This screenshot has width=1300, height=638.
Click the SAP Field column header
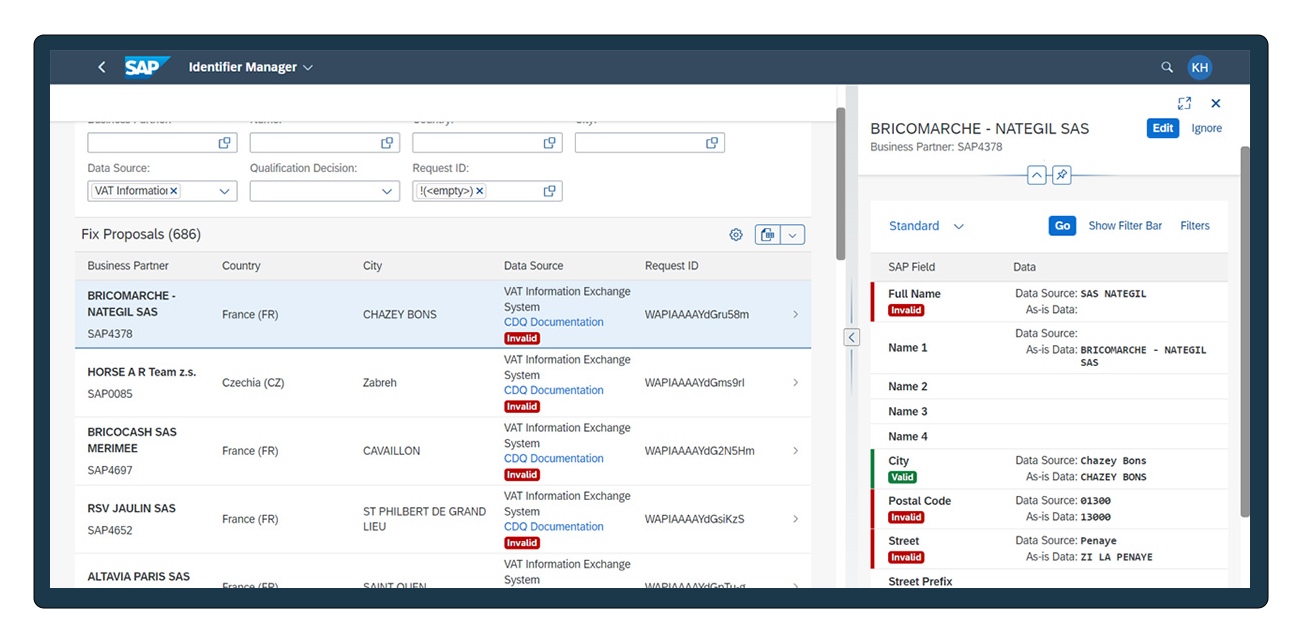coord(912,267)
